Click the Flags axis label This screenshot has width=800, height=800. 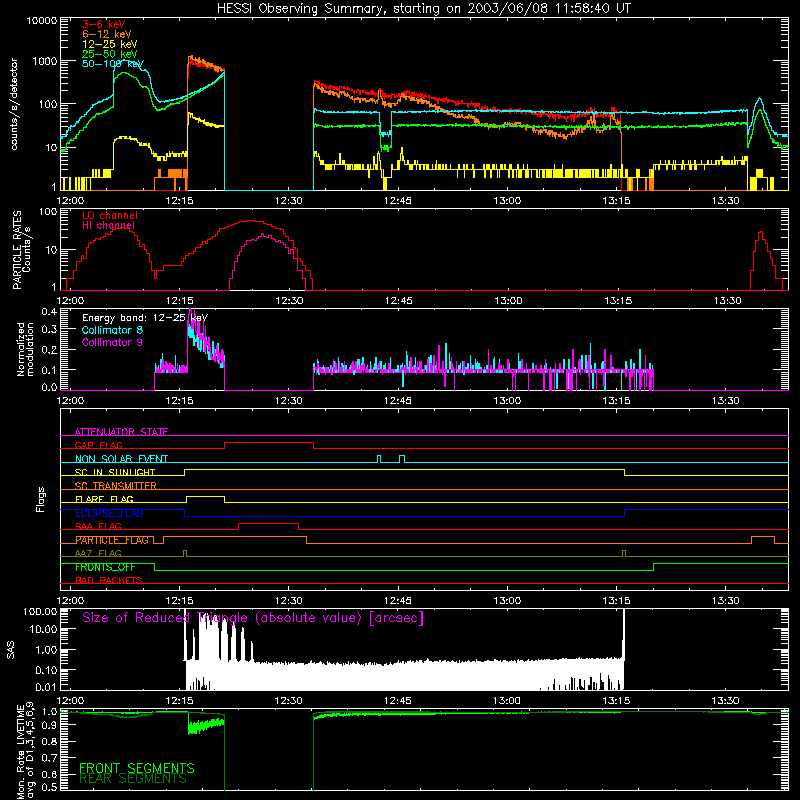tap(40, 499)
